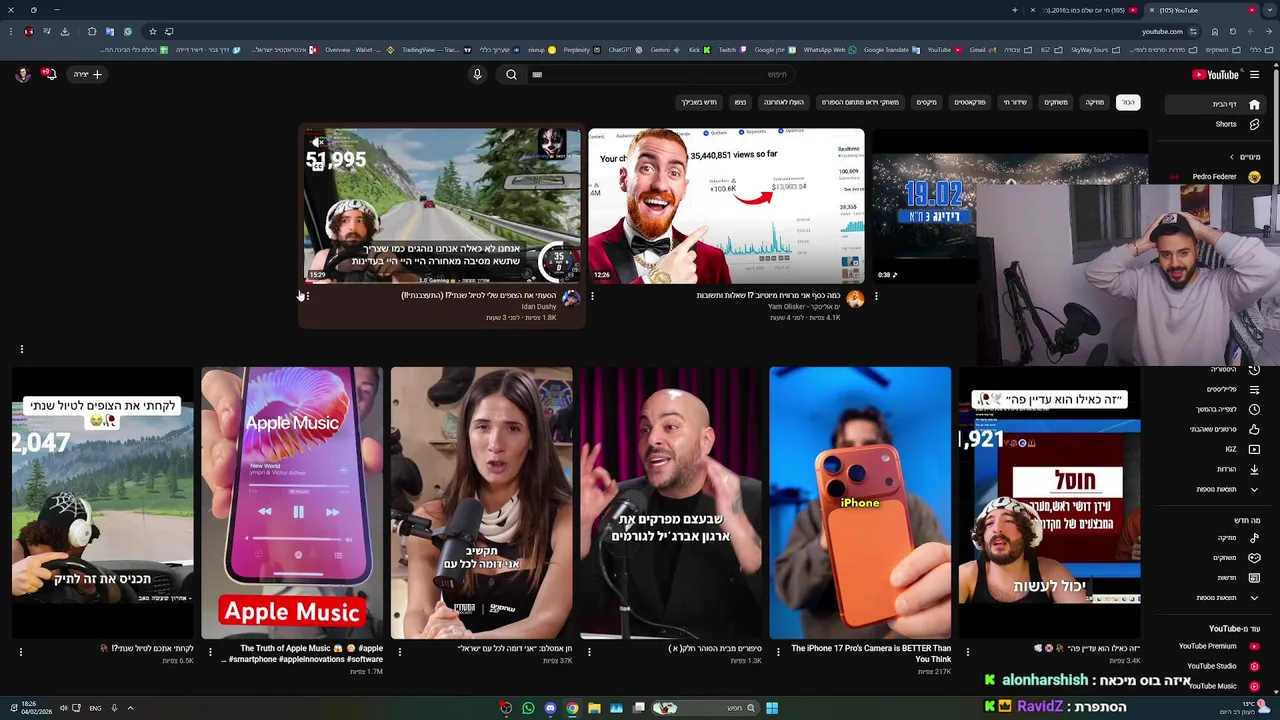Select the 'חדש בשבילך' filter chip
1280x720 pixels.
point(699,102)
